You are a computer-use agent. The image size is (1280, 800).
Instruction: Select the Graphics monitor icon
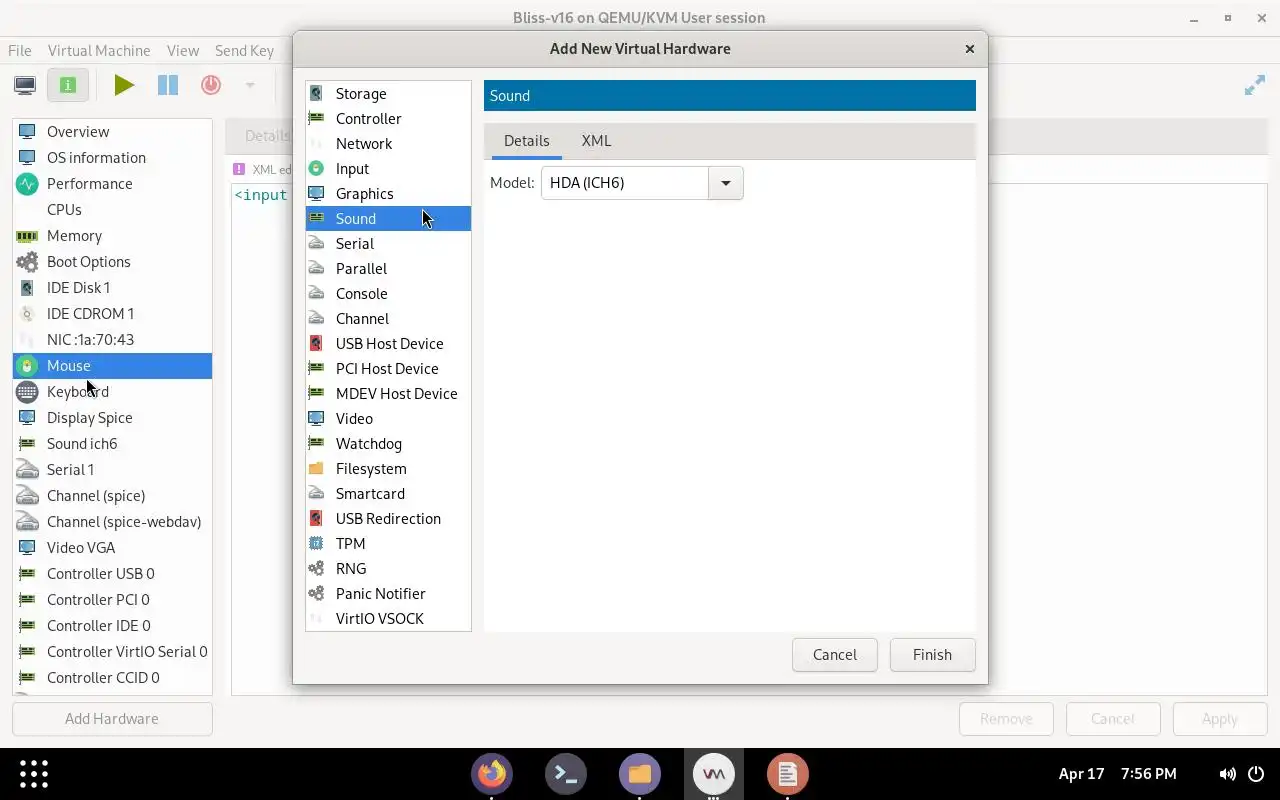(316, 193)
